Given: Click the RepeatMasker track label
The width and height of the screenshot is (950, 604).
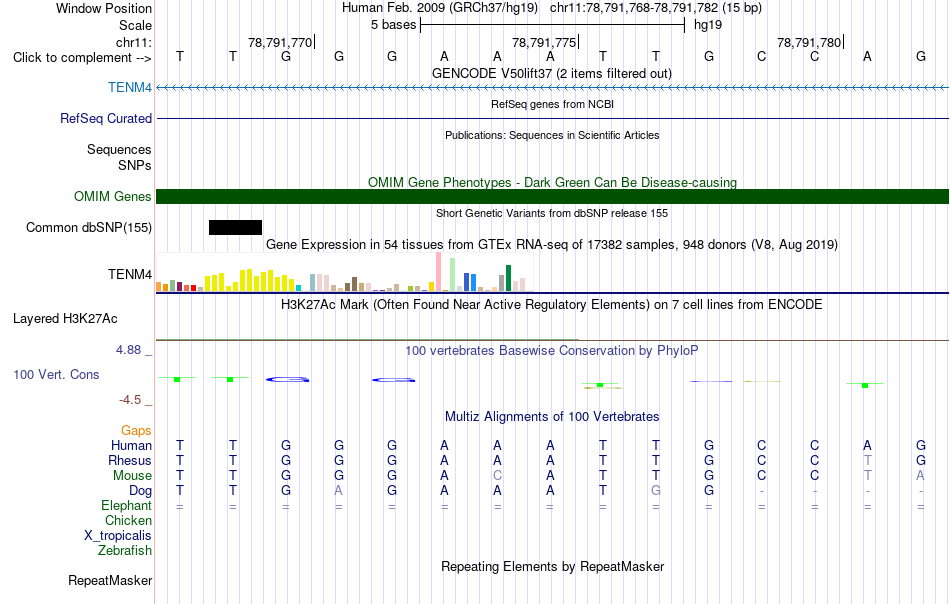Looking at the screenshot, I should (110, 580).
